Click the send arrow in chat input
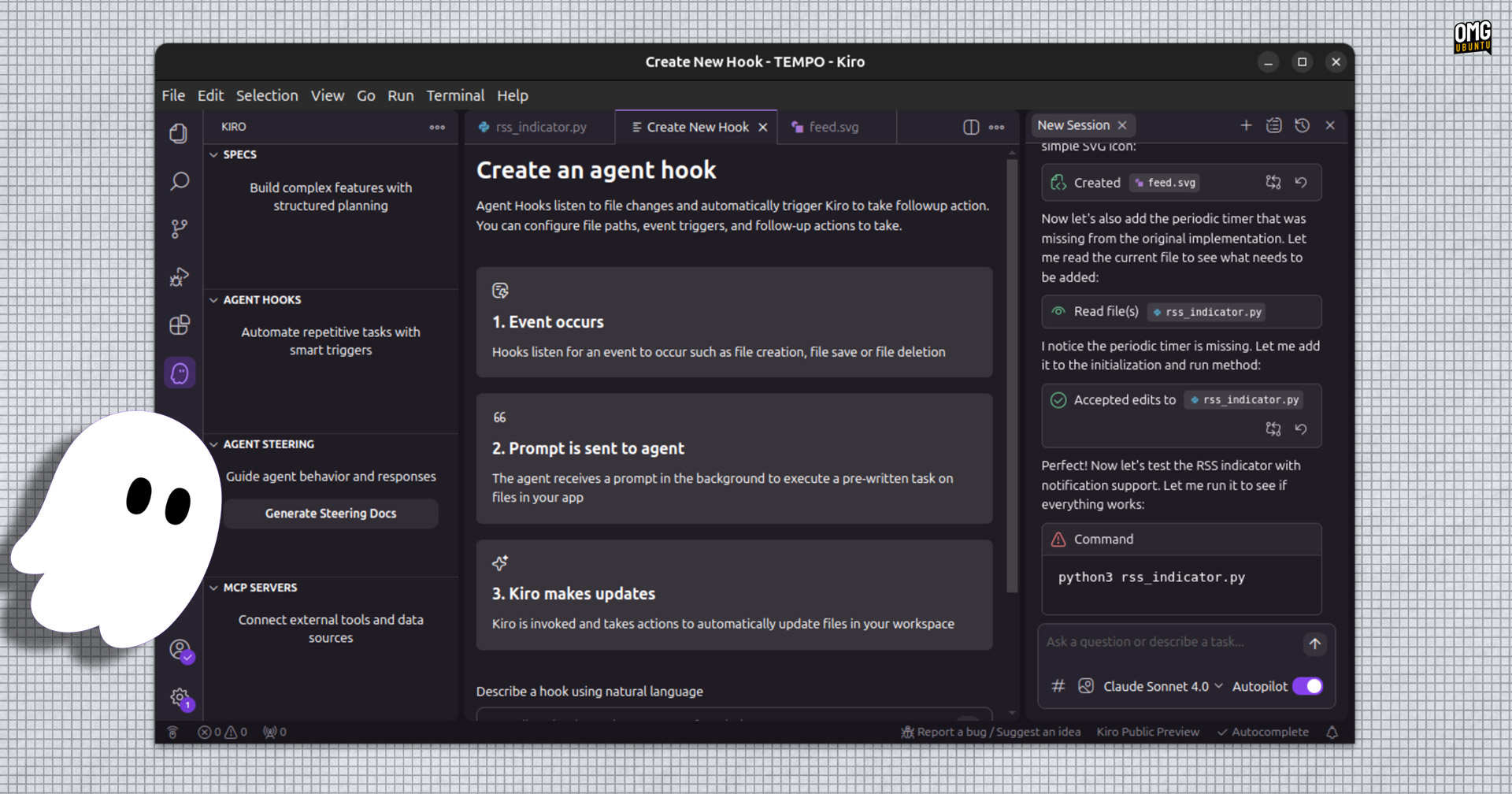The image size is (1512, 794). pyautogui.click(x=1314, y=644)
